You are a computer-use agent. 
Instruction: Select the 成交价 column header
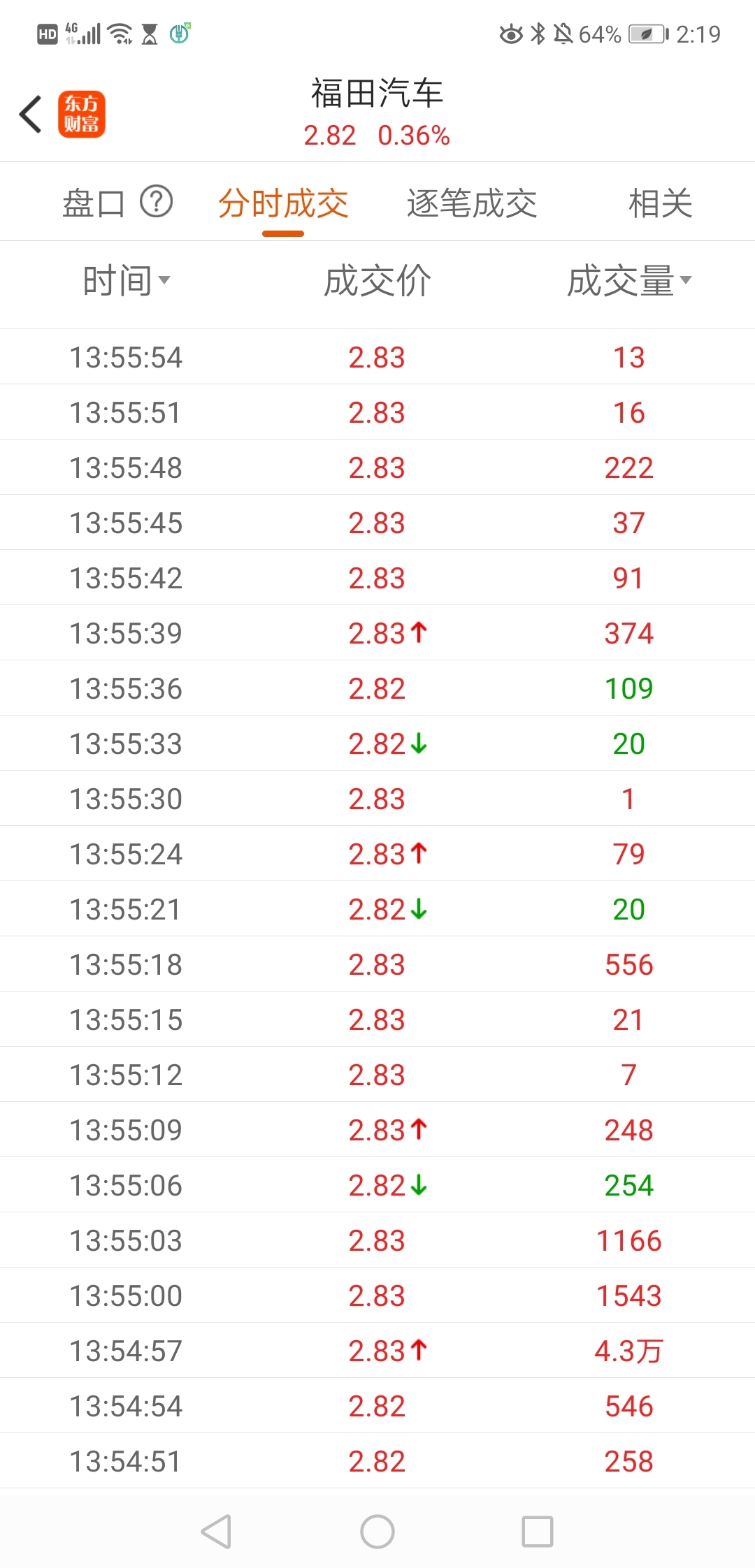[x=377, y=281]
